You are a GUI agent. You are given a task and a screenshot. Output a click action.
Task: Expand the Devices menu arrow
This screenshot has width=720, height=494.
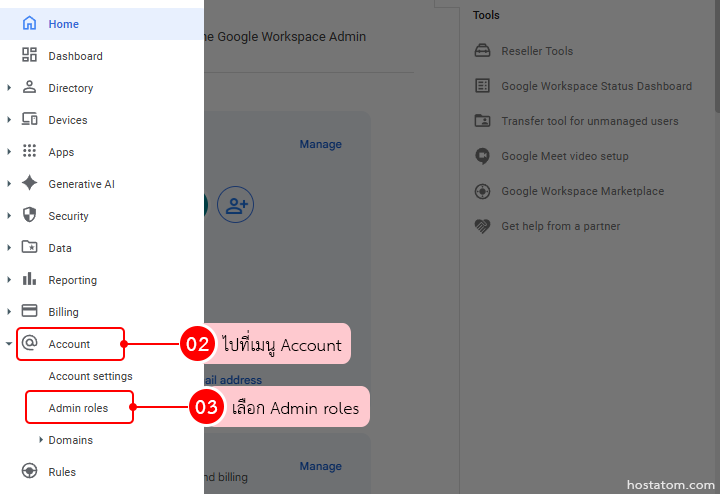coord(9,119)
